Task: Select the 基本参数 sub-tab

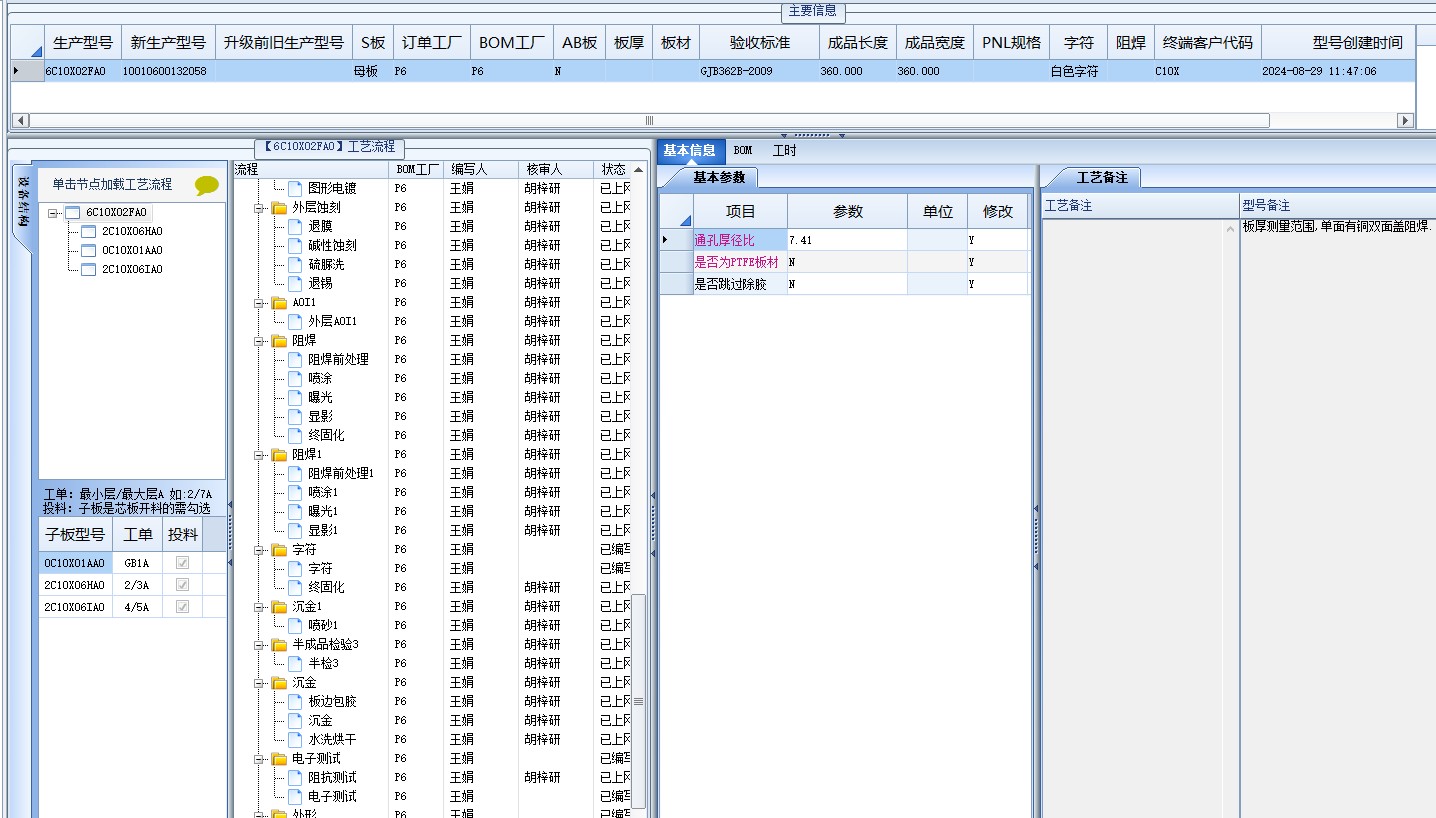Action: 719,177
